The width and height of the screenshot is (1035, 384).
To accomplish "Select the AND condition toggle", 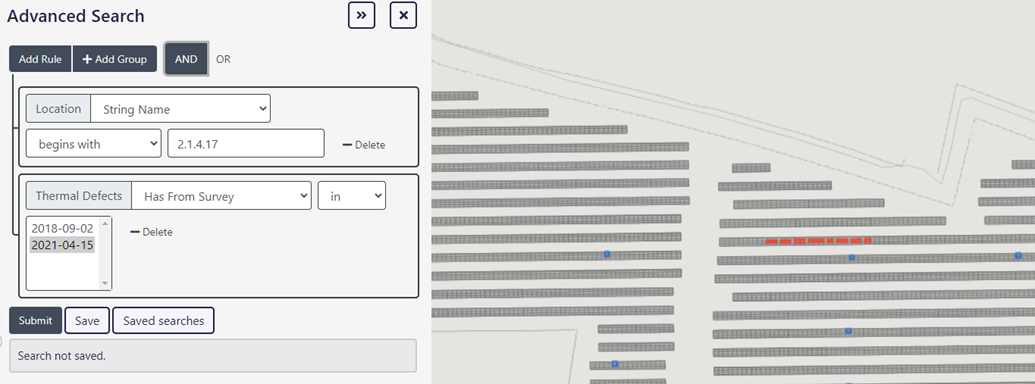I will 186,59.
